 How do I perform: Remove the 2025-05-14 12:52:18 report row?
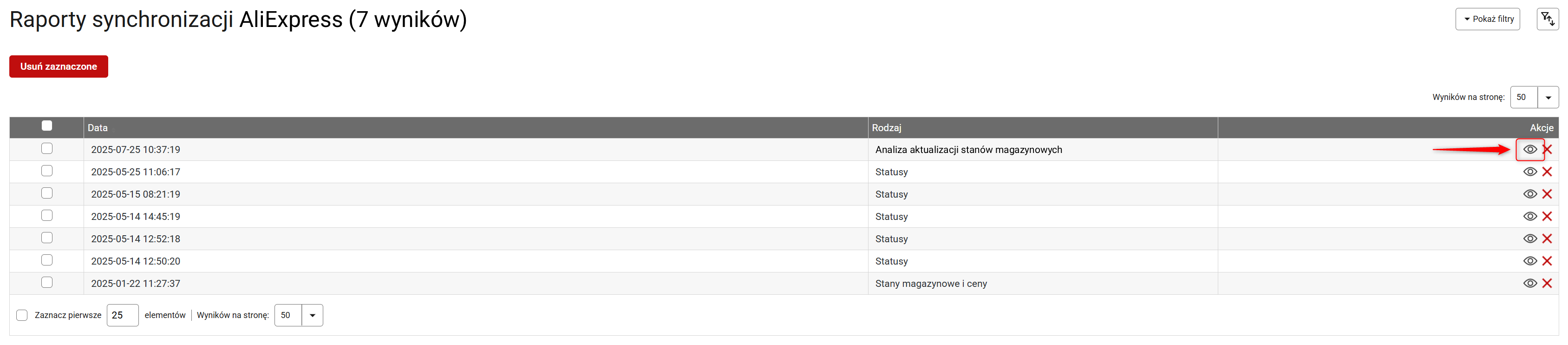tap(1547, 239)
